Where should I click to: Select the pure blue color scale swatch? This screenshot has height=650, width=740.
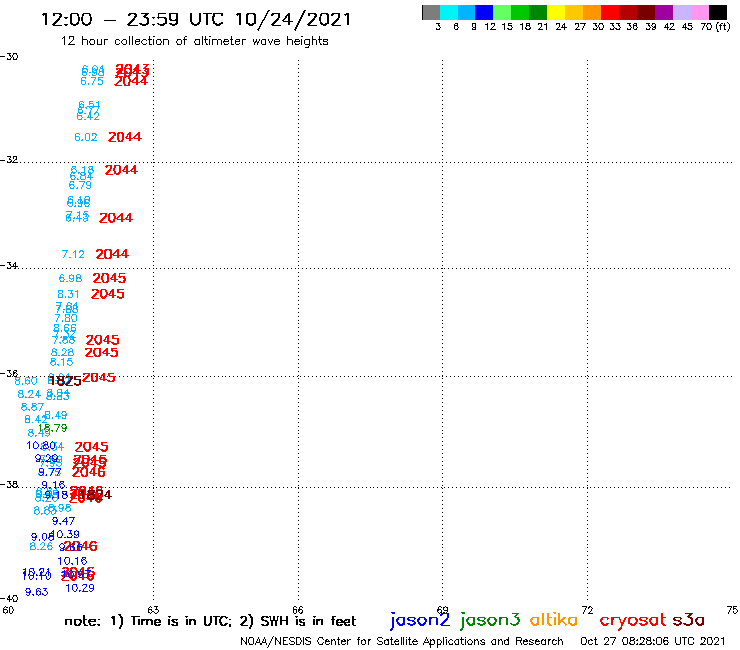click(484, 12)
